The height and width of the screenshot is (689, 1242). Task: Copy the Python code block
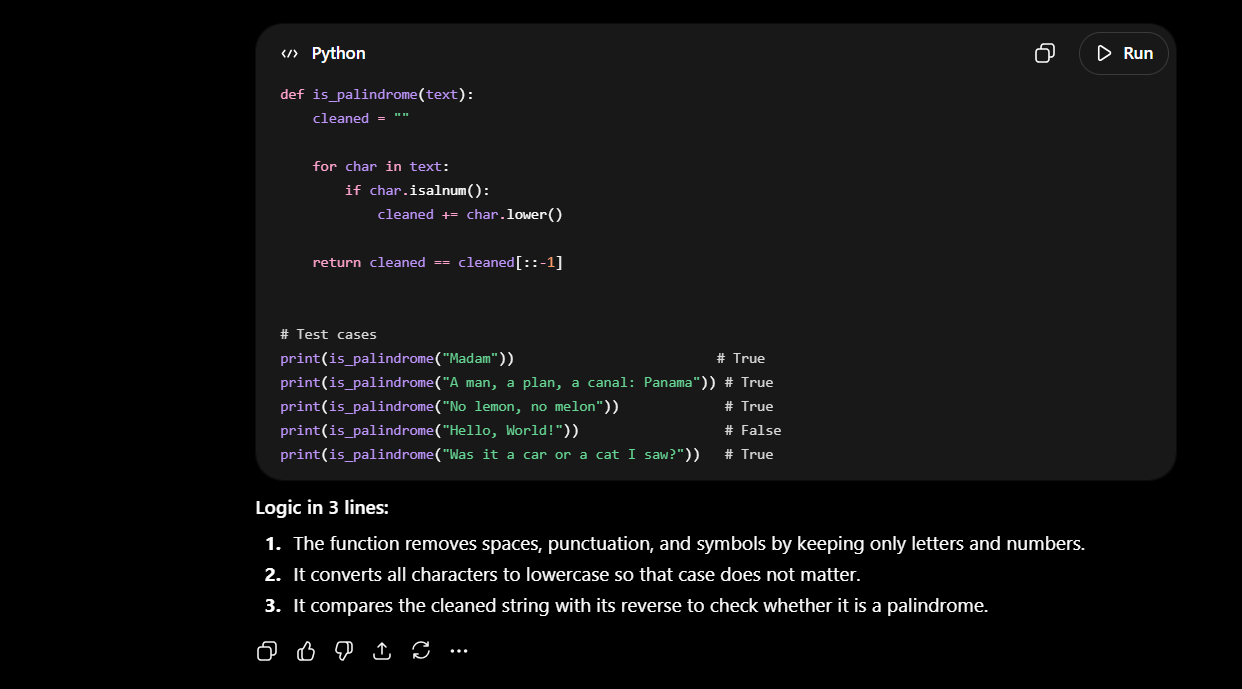click(1044, 53)
